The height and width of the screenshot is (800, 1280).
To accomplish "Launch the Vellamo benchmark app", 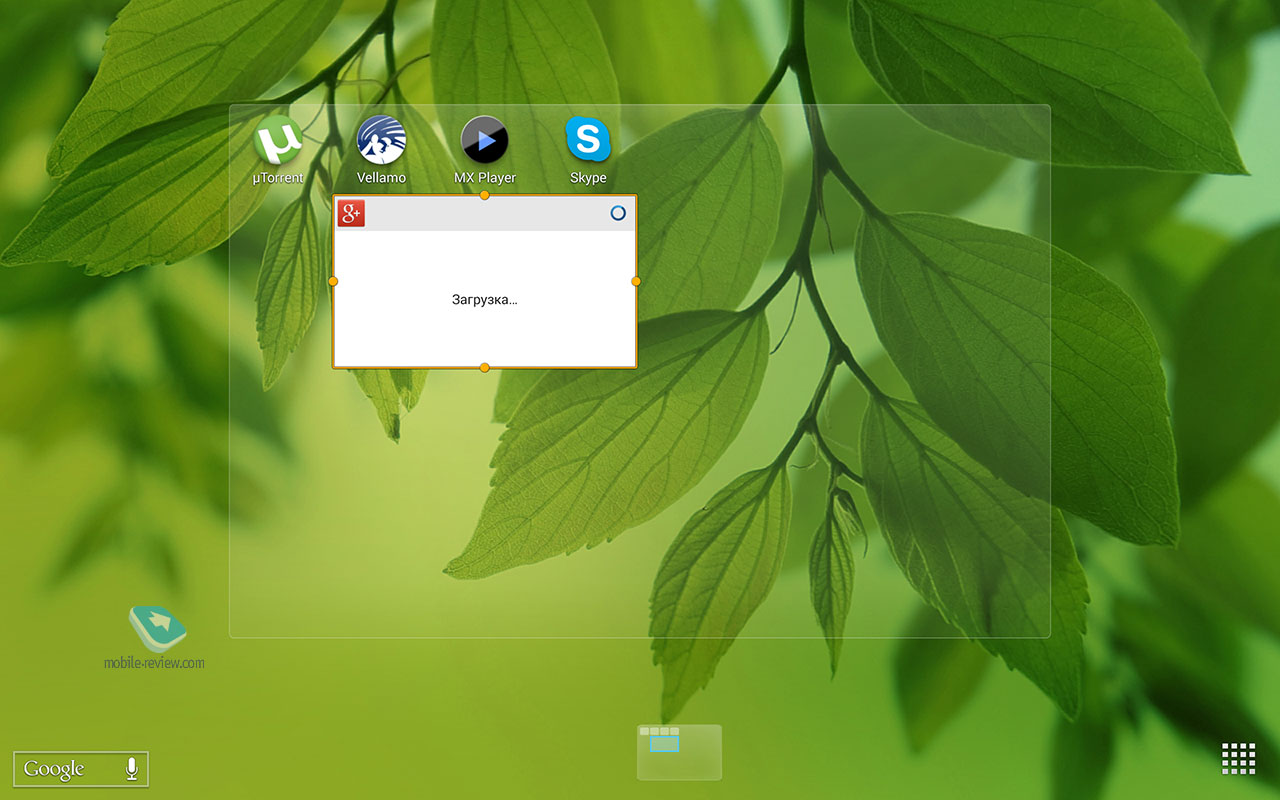I will (381, 150).
